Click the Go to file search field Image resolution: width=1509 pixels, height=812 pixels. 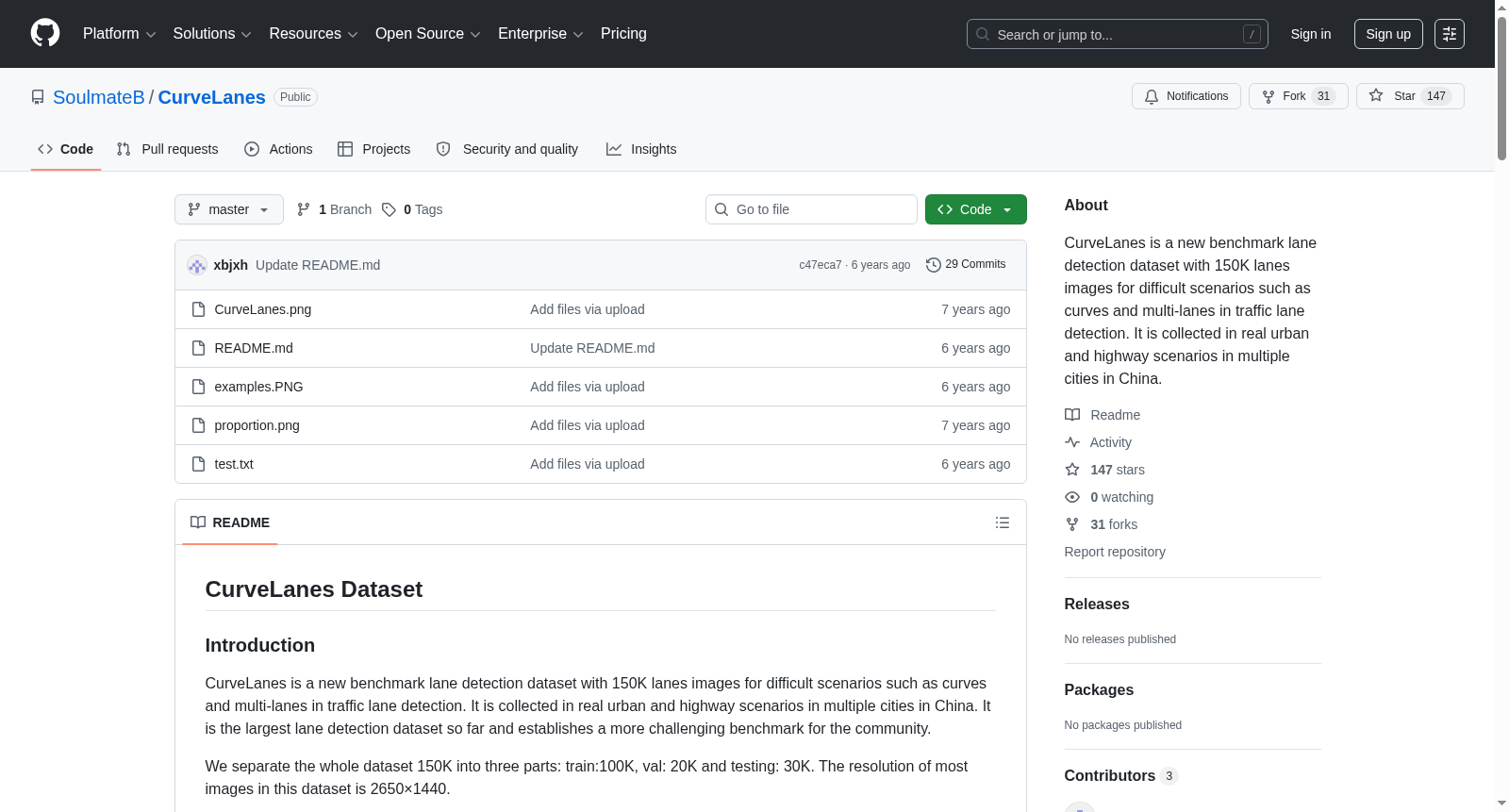(x=811, y=209)
